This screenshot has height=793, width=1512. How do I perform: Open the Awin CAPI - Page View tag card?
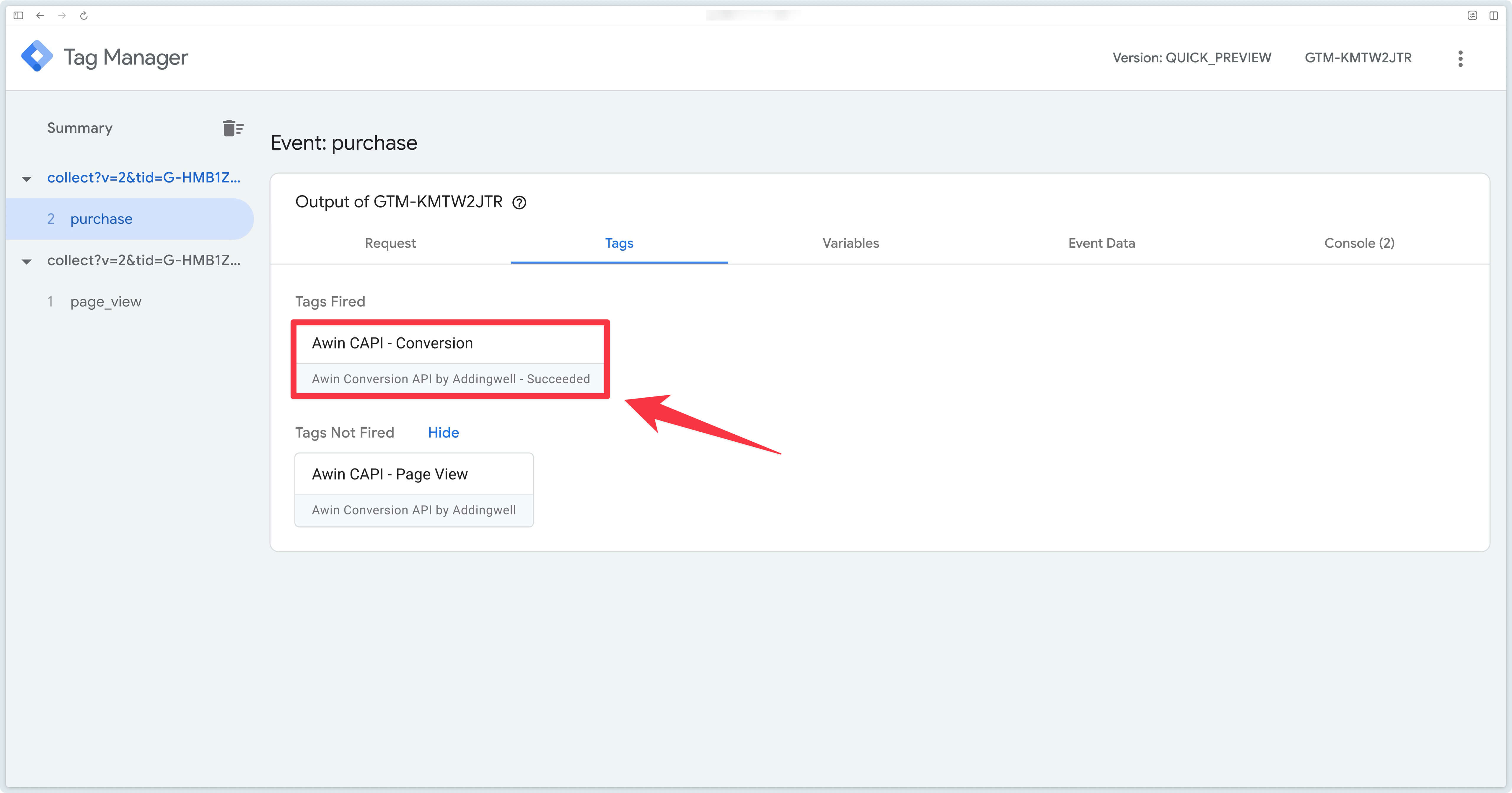point(414,489)
